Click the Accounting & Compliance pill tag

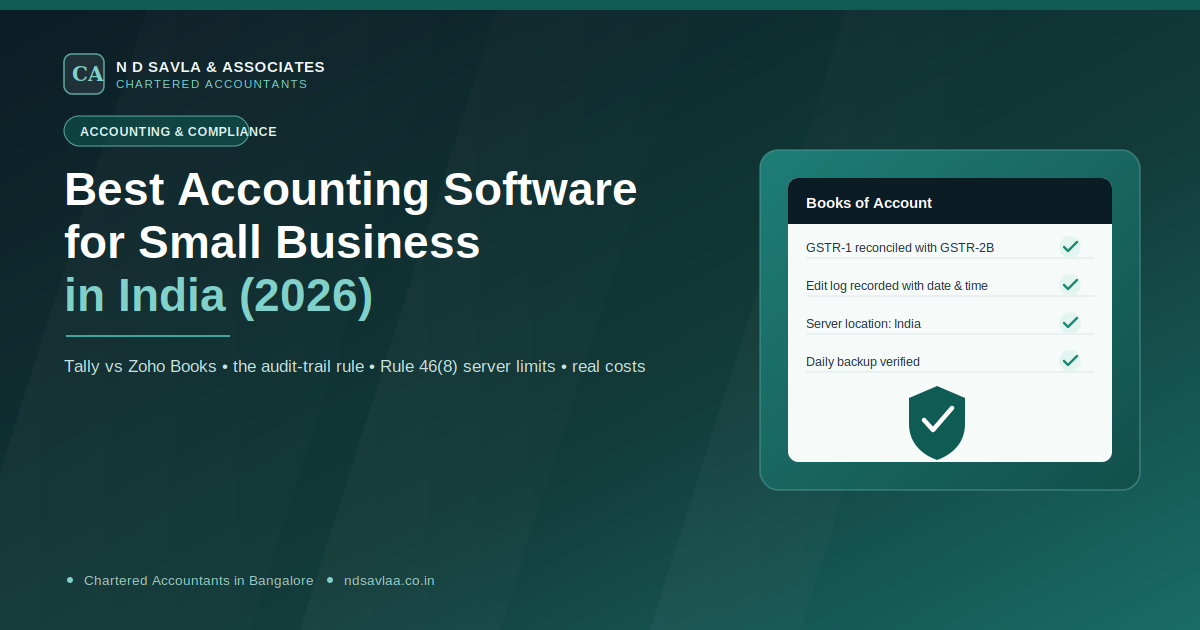pos(156,131)
